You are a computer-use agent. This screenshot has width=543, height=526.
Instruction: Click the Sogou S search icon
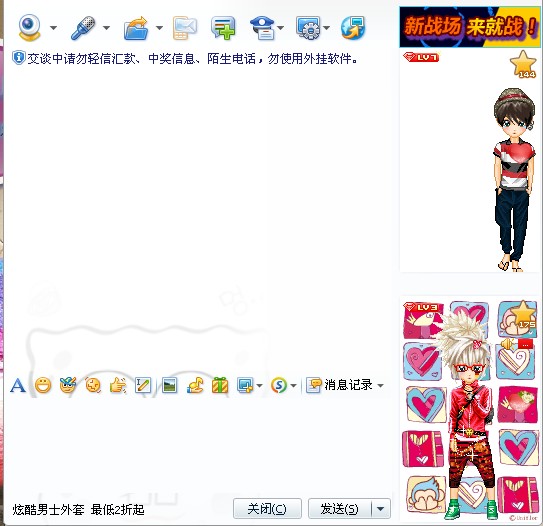click(x=279, y=385)
